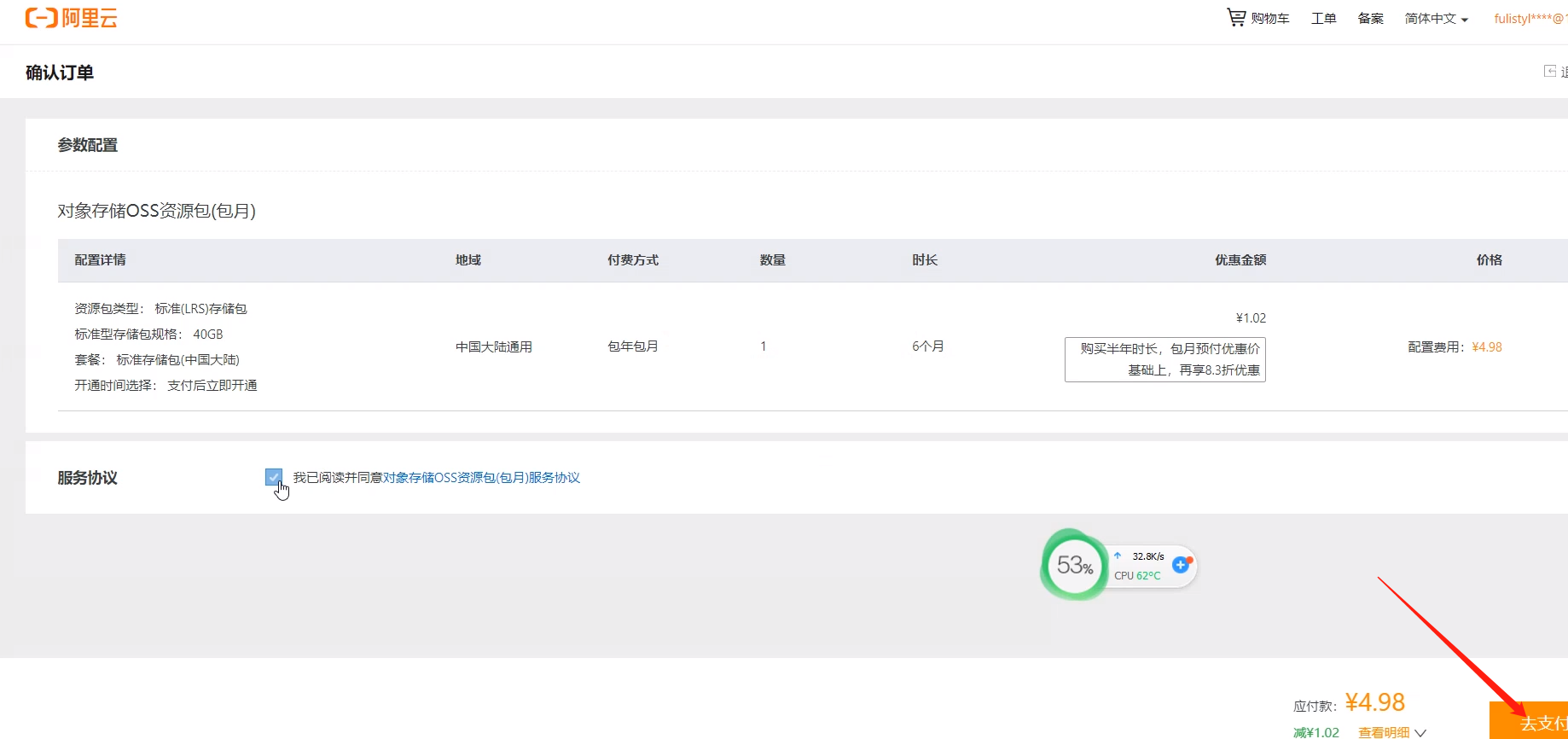Image resolution: width=1568 pixels, height=739 pixels.
Task: Click the 40GB storage spec value
Action: tap(207, 334)
